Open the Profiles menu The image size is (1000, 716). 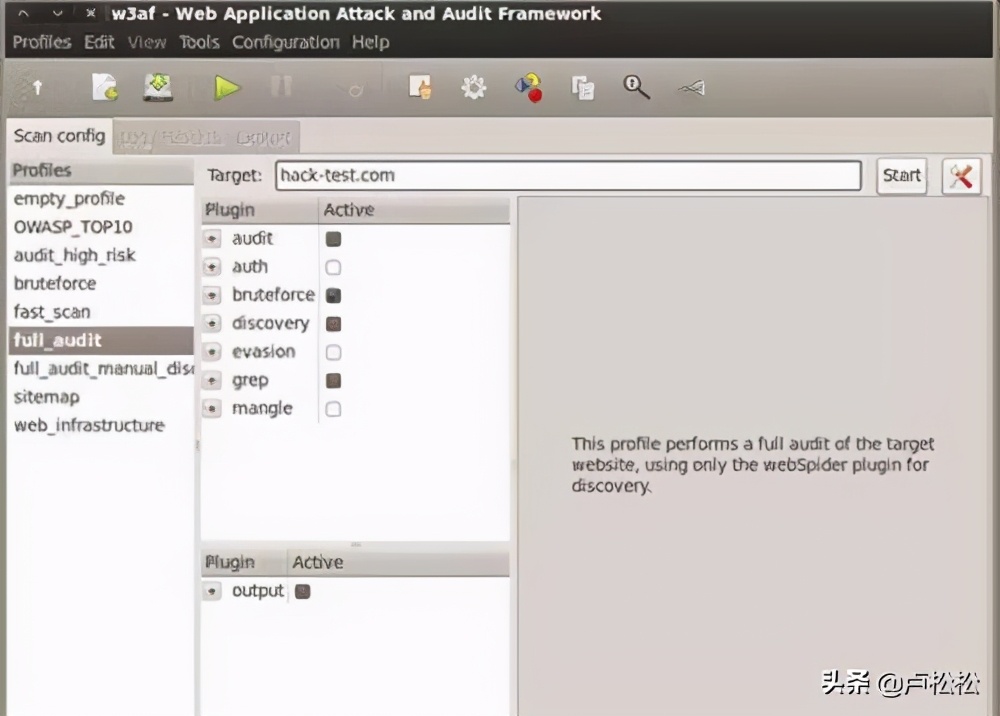42,42
